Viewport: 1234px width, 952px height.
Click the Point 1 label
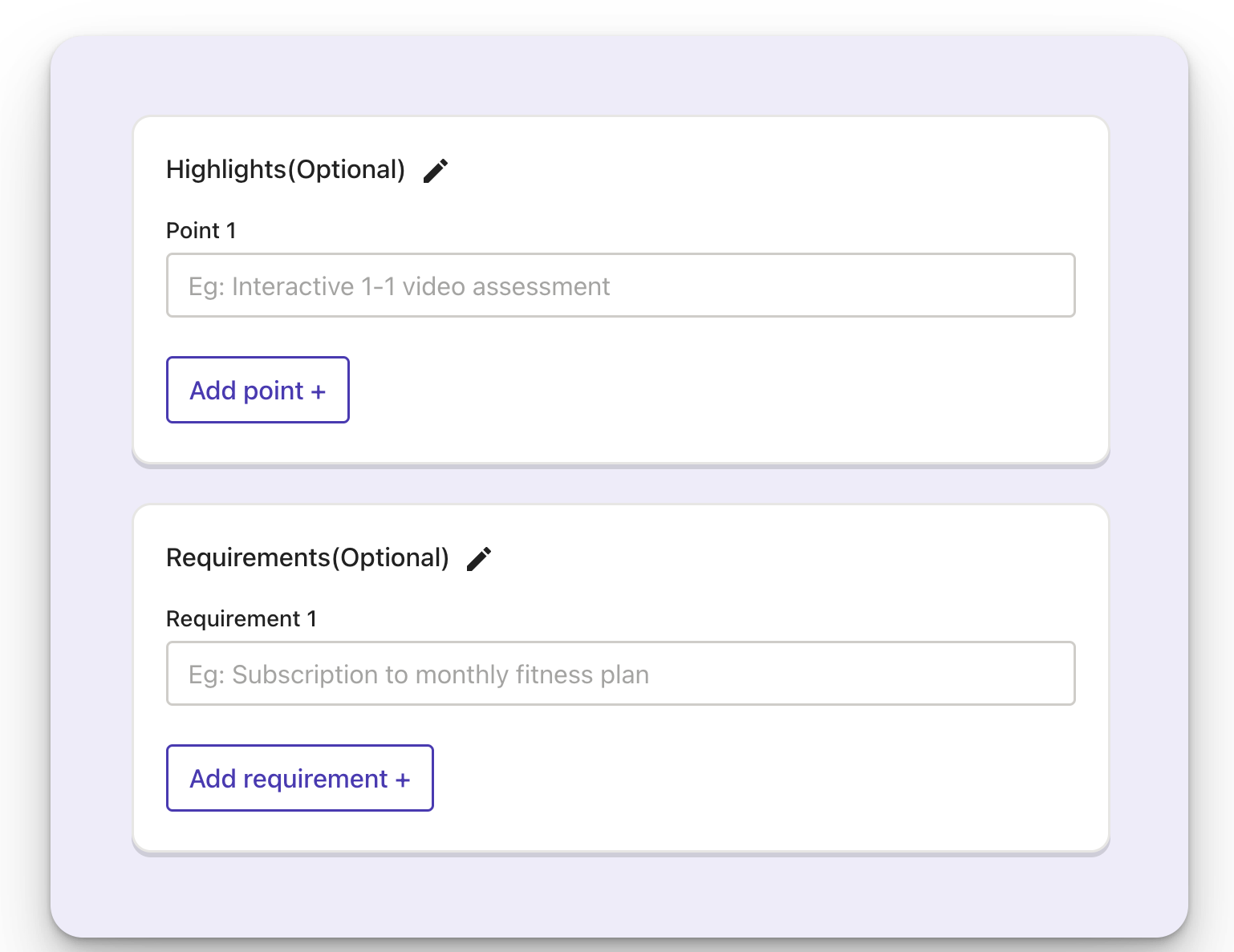[201, 231]
